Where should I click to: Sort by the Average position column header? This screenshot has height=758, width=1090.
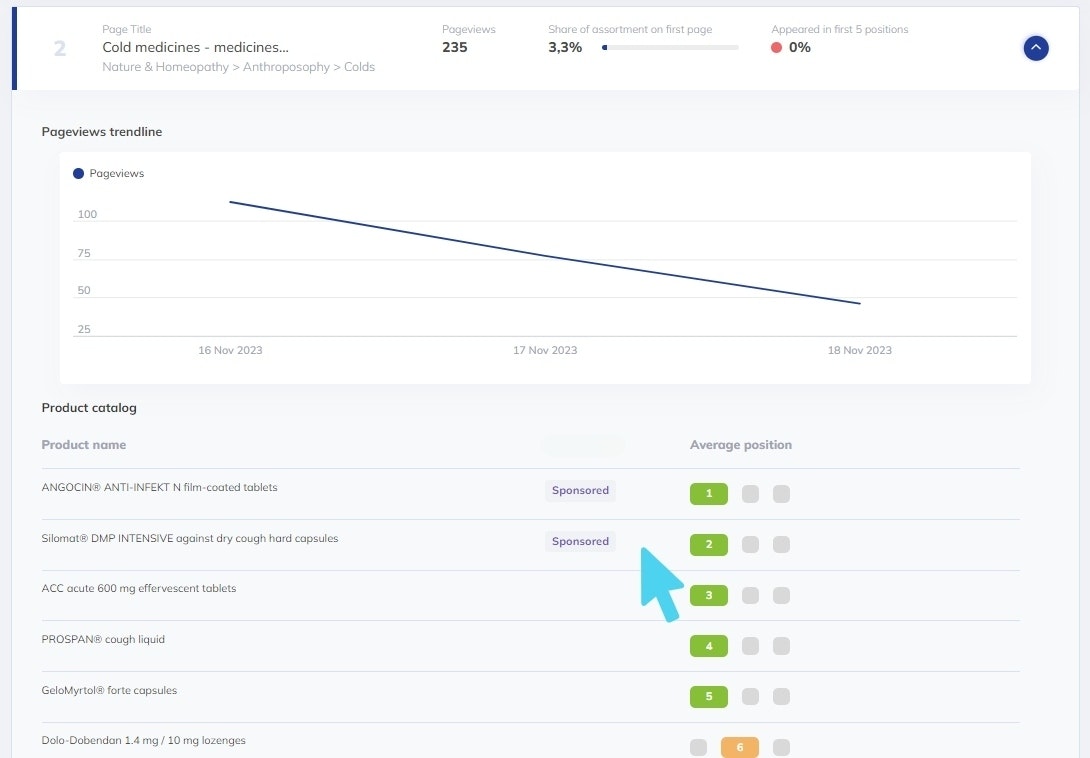740,445
